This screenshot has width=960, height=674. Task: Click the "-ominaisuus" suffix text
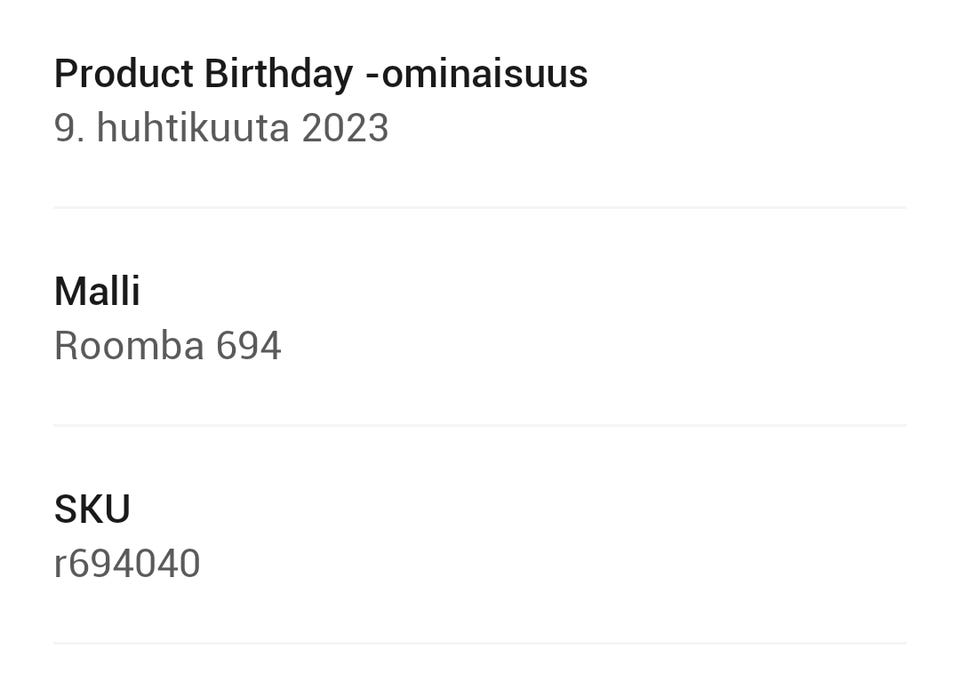[476, 74]
